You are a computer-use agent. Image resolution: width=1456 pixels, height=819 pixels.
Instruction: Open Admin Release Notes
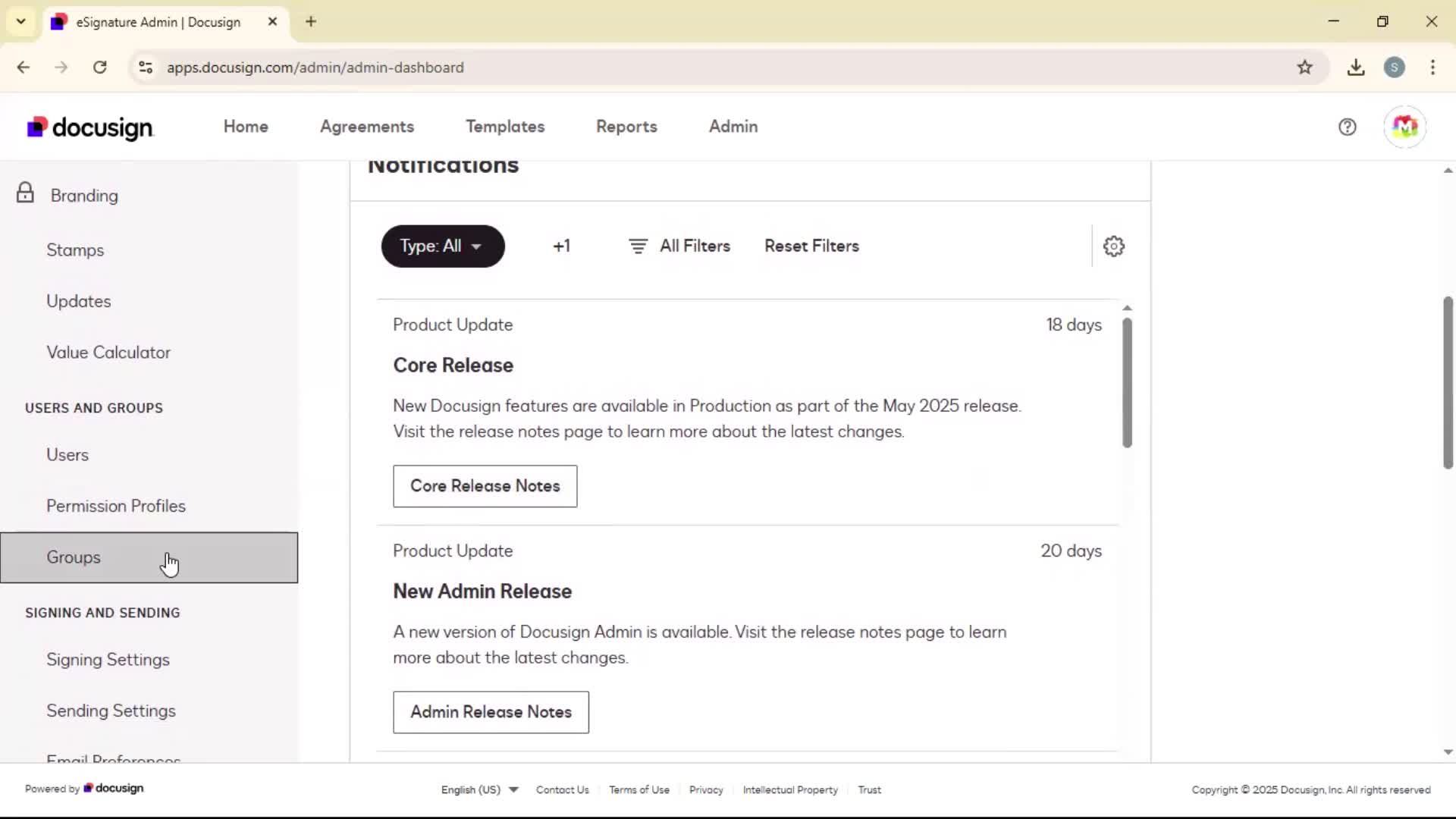(x=491, y=712)
